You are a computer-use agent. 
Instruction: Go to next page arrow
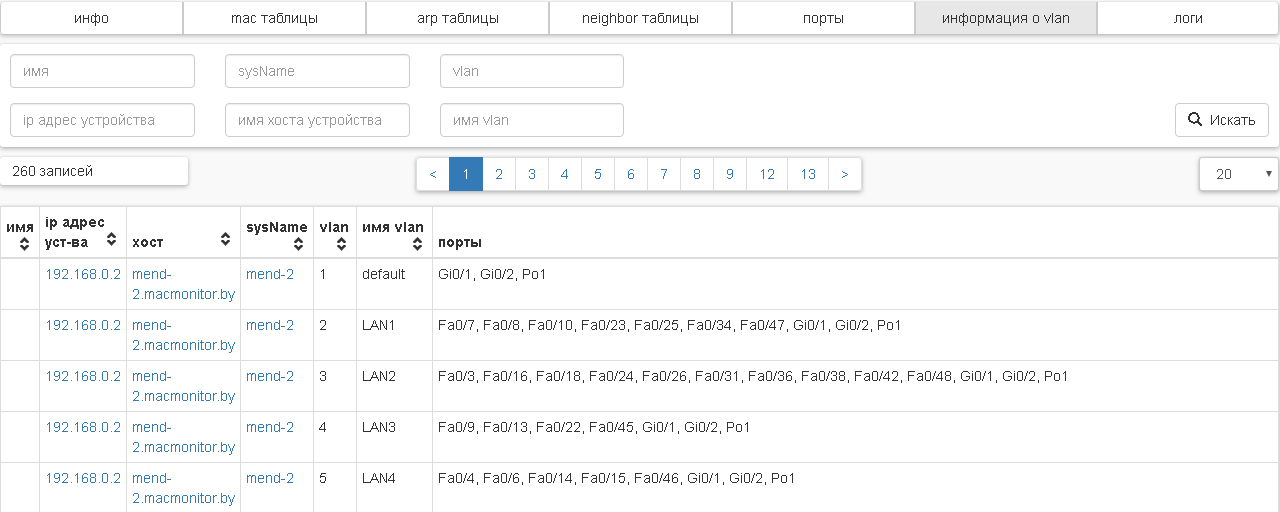845,174
